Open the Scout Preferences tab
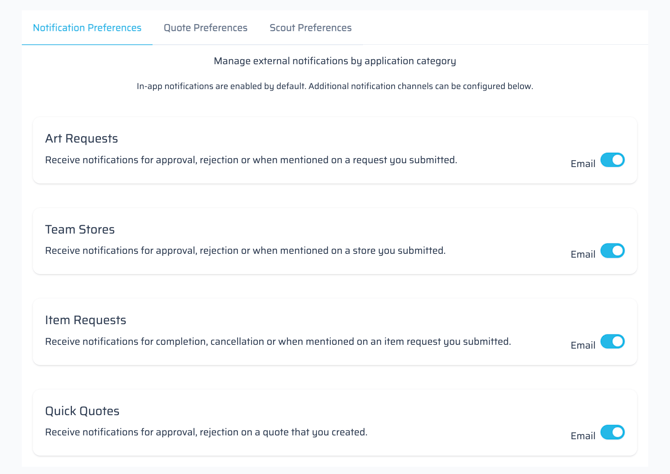The height and width of the screenshot is (474, 670). tap(310, 28)
